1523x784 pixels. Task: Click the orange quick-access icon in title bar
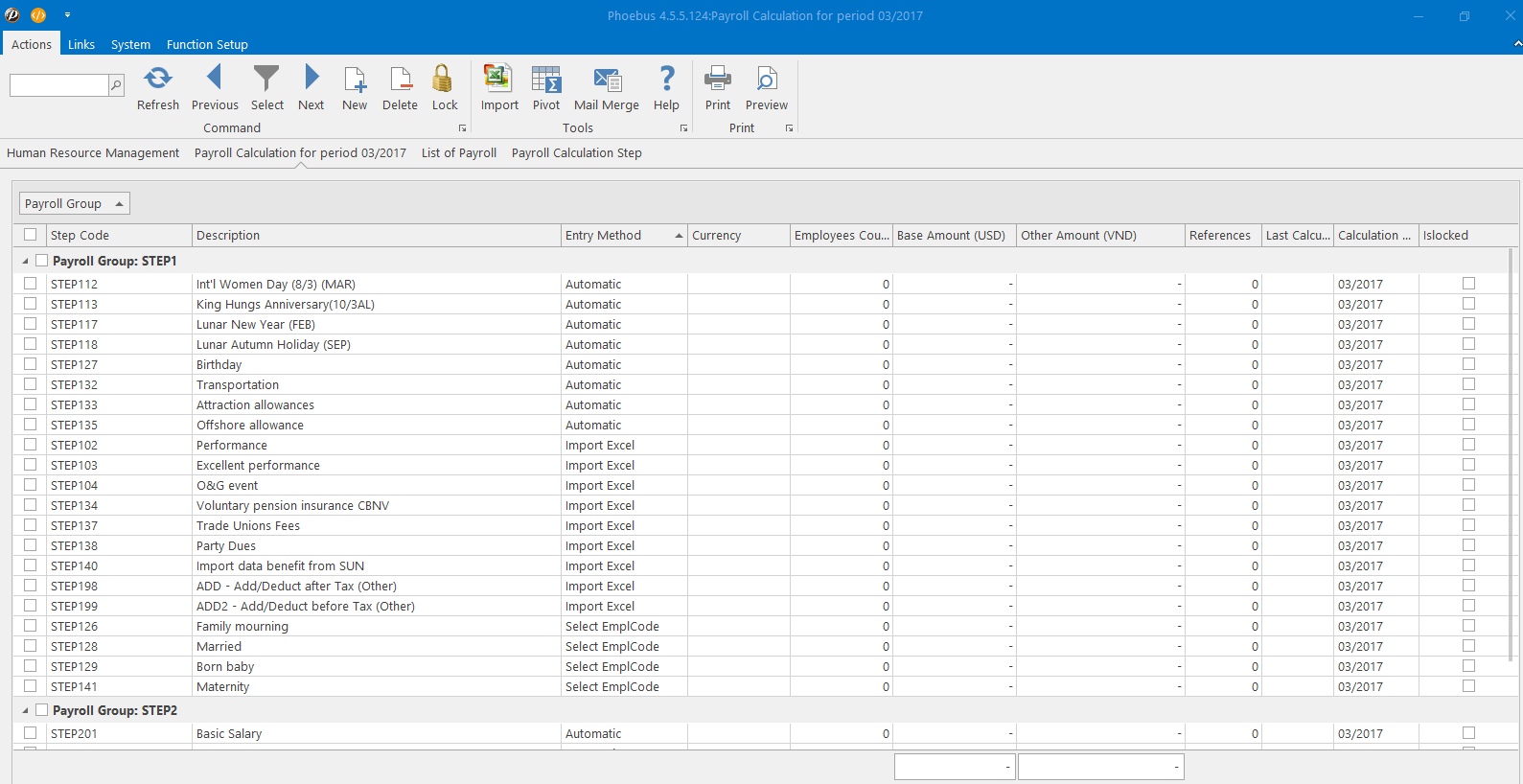click(38, 15)
